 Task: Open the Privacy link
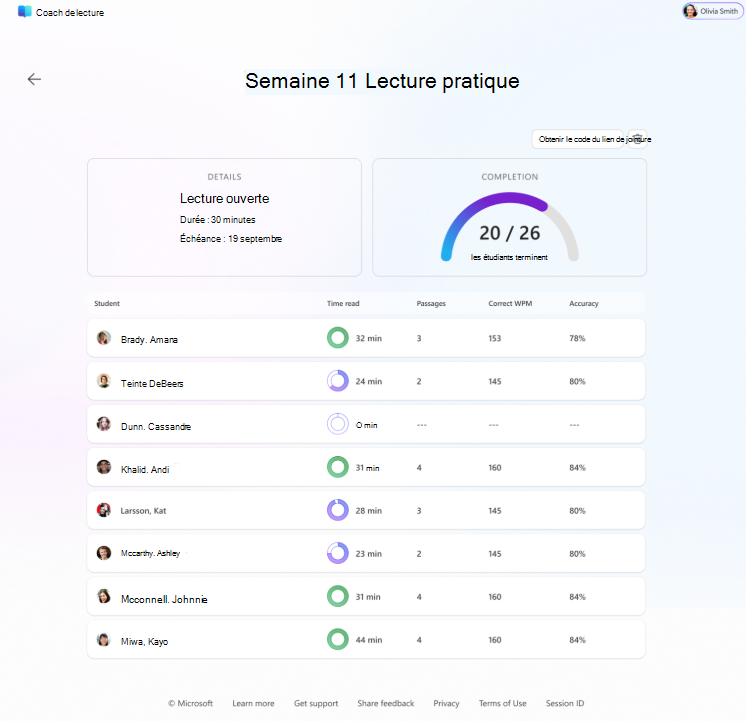pos(446,703)
